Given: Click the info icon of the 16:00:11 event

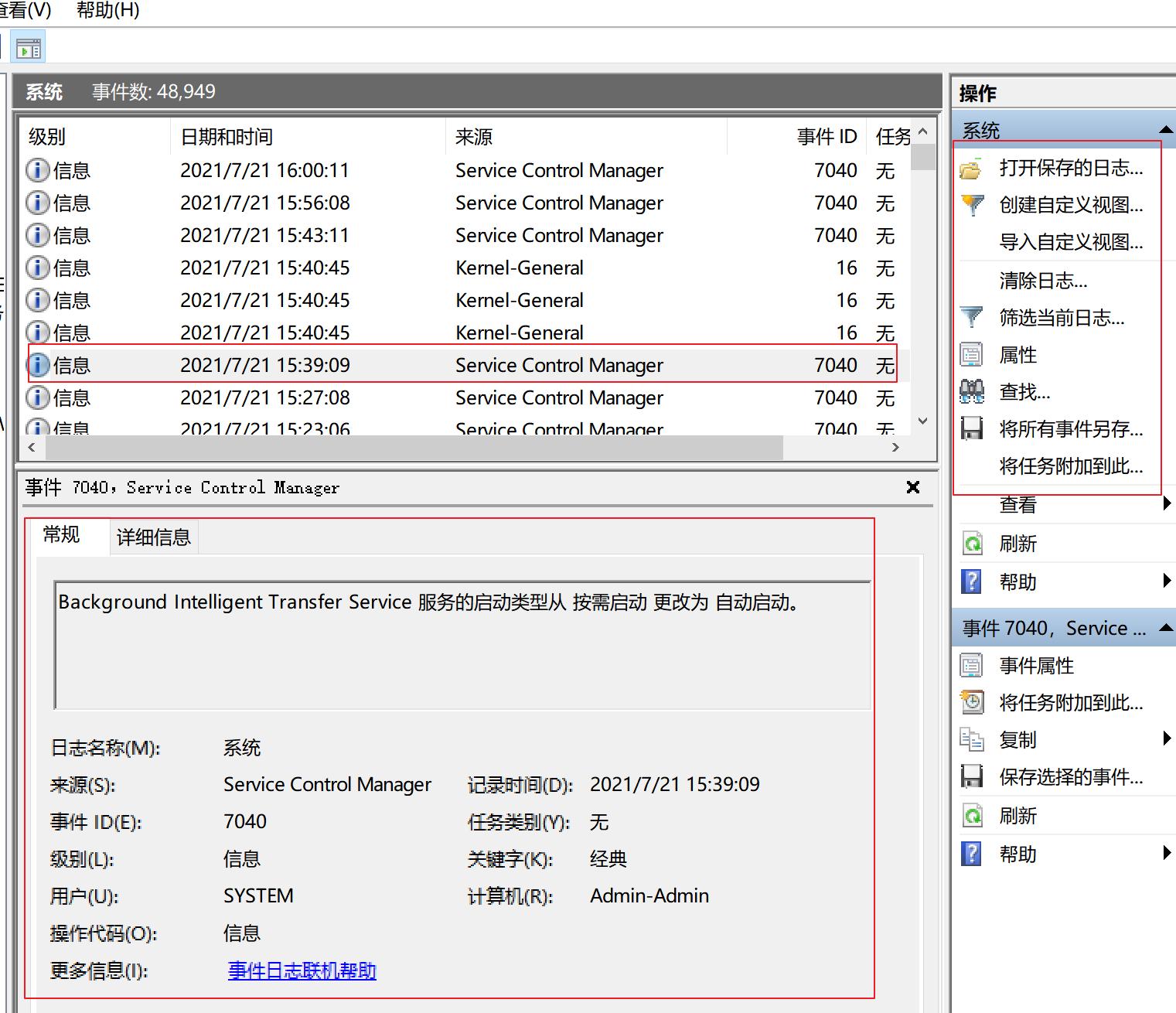Looking at the screenshot, I should coord(38,170).
